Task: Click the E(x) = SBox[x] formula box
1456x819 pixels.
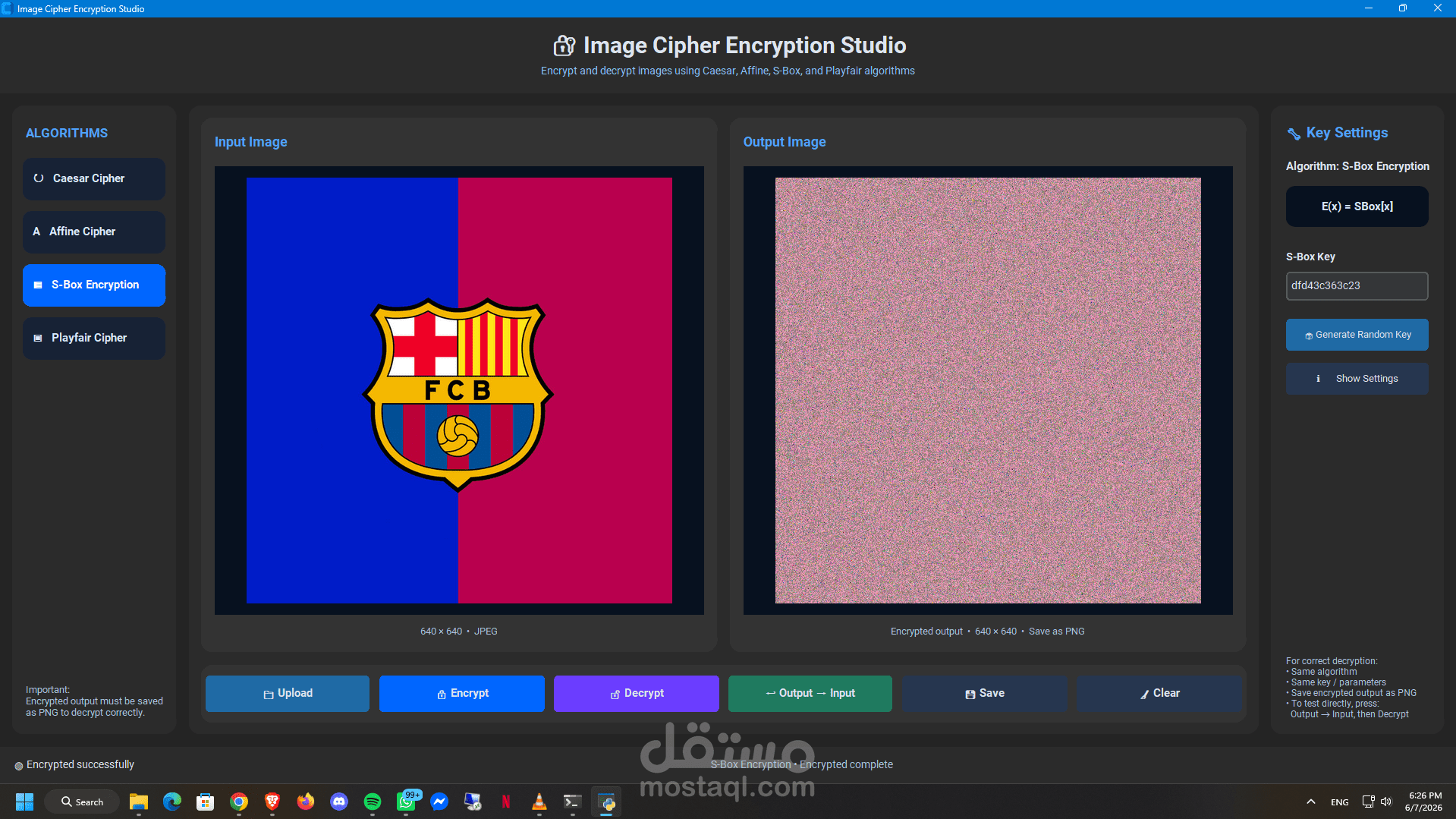Action: pos(1357,206)
